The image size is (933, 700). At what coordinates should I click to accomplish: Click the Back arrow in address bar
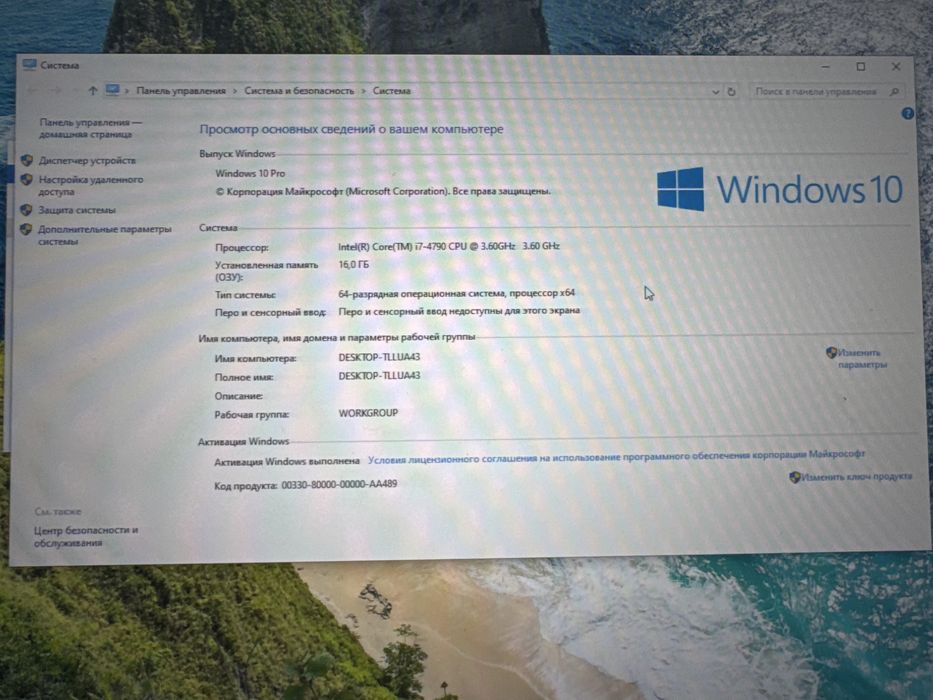(33, 90)
